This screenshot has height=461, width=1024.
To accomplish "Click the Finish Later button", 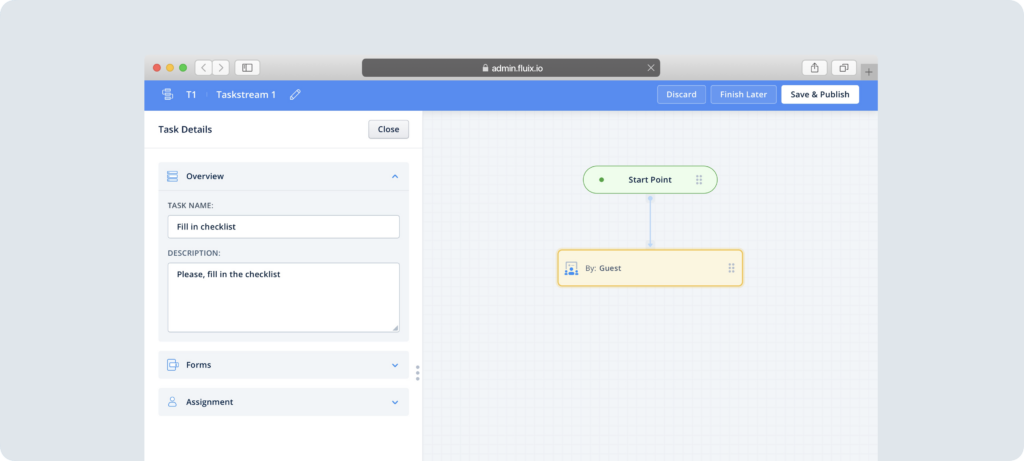I will [x=743, y=95].
